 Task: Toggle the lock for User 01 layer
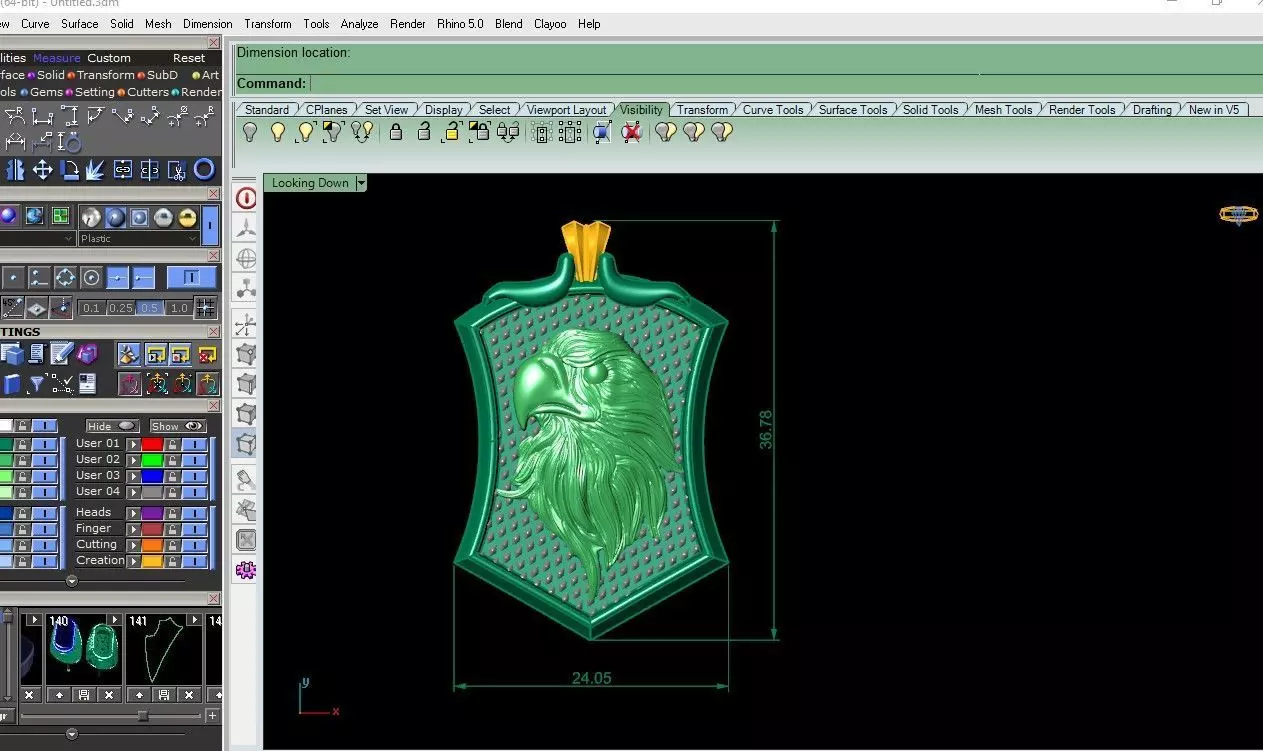tap(173, 444)
